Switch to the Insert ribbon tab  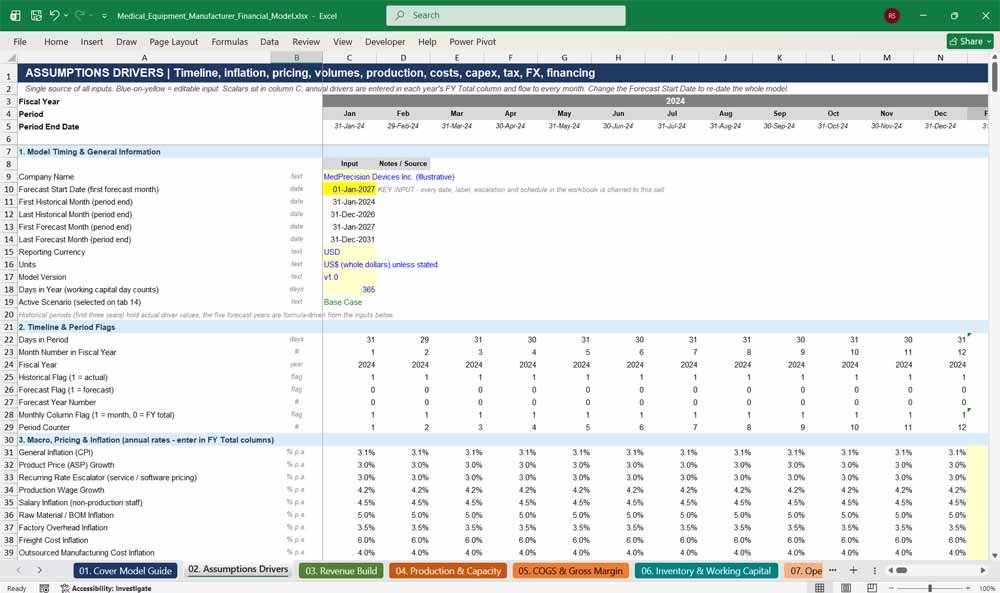[x=92, y=41]
